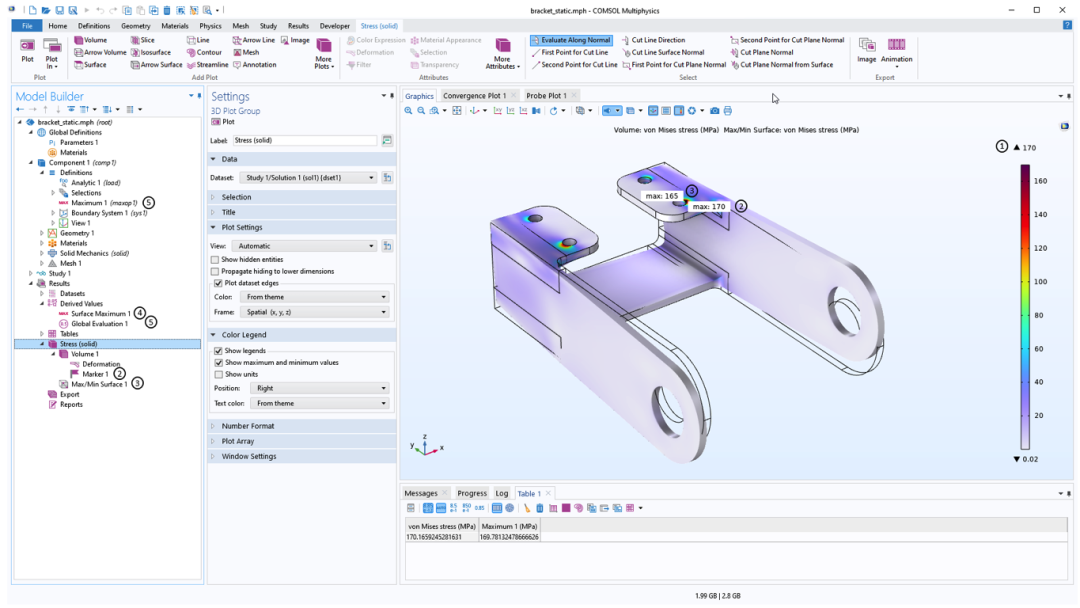This screenshot has width=1080, height=608.
Task: Click the Image plot item in Add Plot
Action: point(295,40)
